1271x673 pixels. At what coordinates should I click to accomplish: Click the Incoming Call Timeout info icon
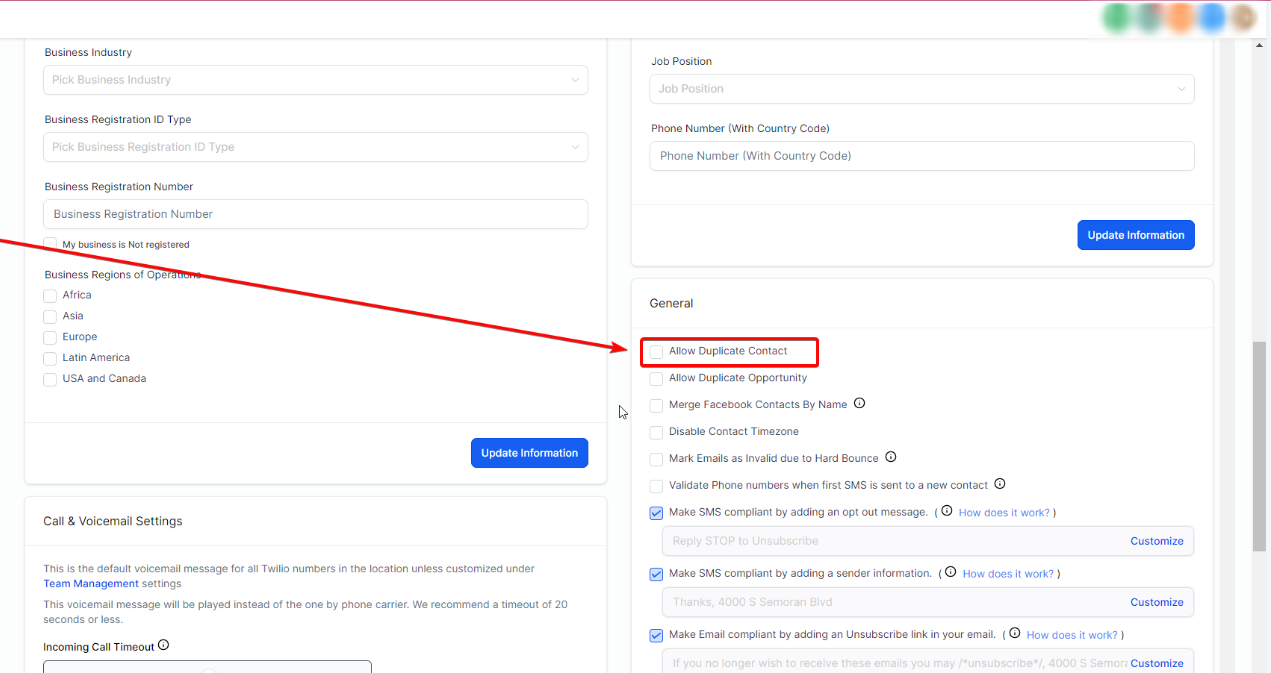(163, 646)
